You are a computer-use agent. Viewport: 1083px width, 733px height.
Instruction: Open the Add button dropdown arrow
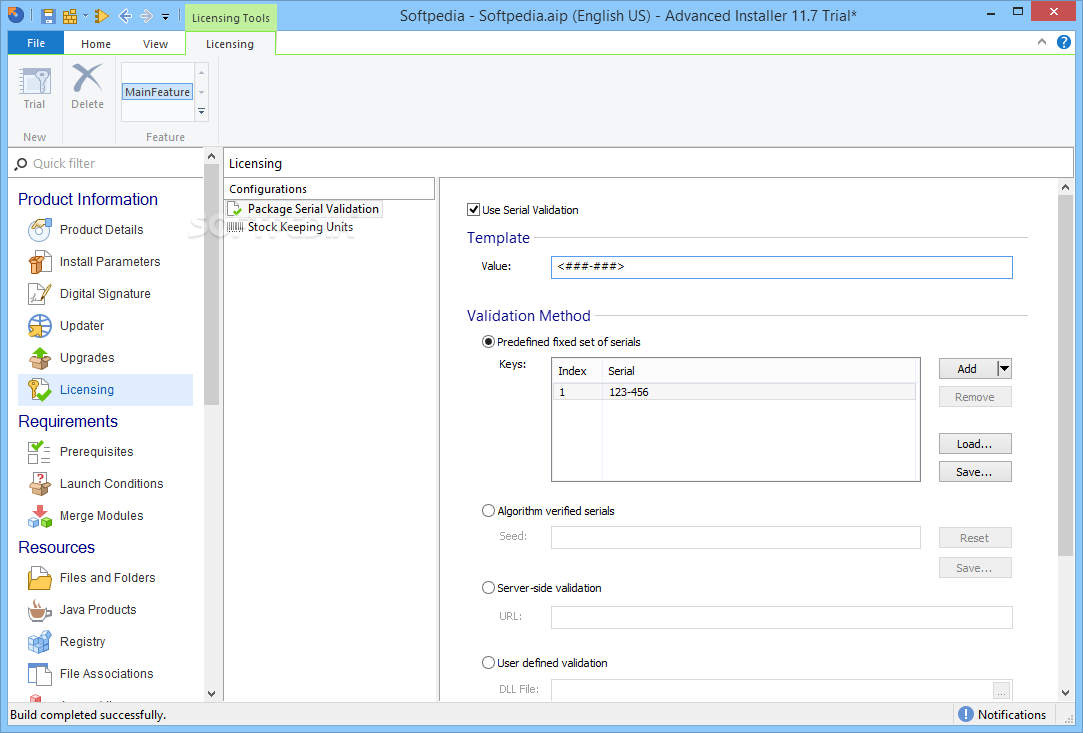point(1004,369)
